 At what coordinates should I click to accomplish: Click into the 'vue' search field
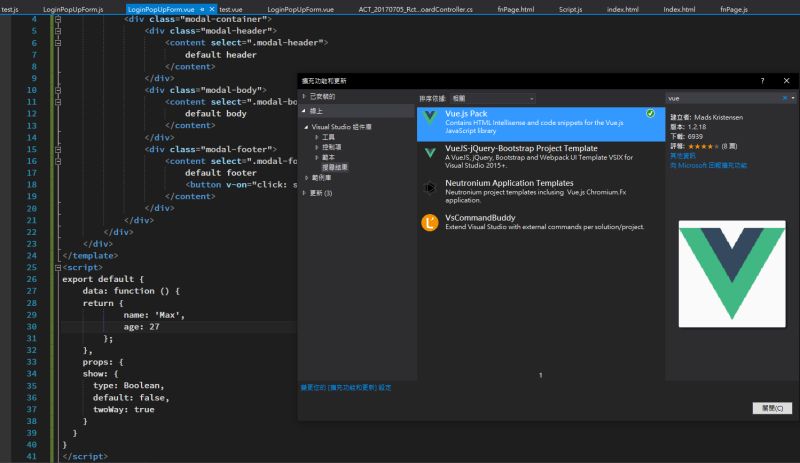tap(723, 98)
